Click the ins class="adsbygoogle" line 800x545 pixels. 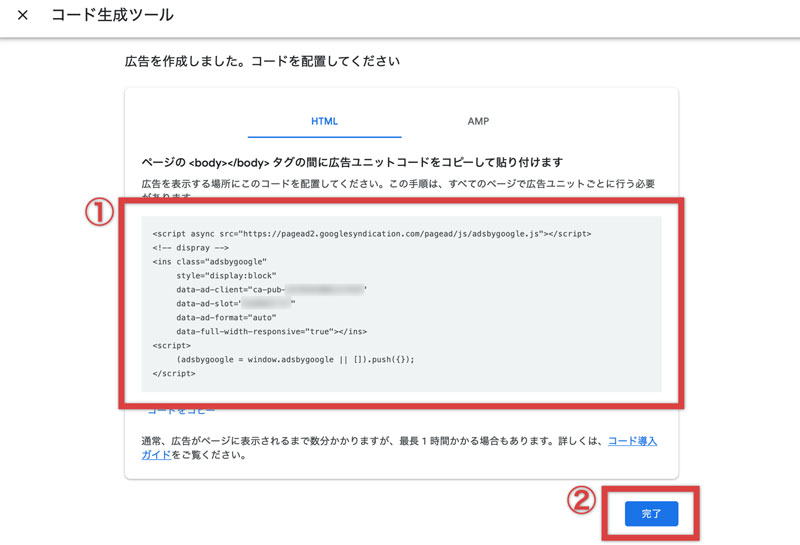point(209,262)
